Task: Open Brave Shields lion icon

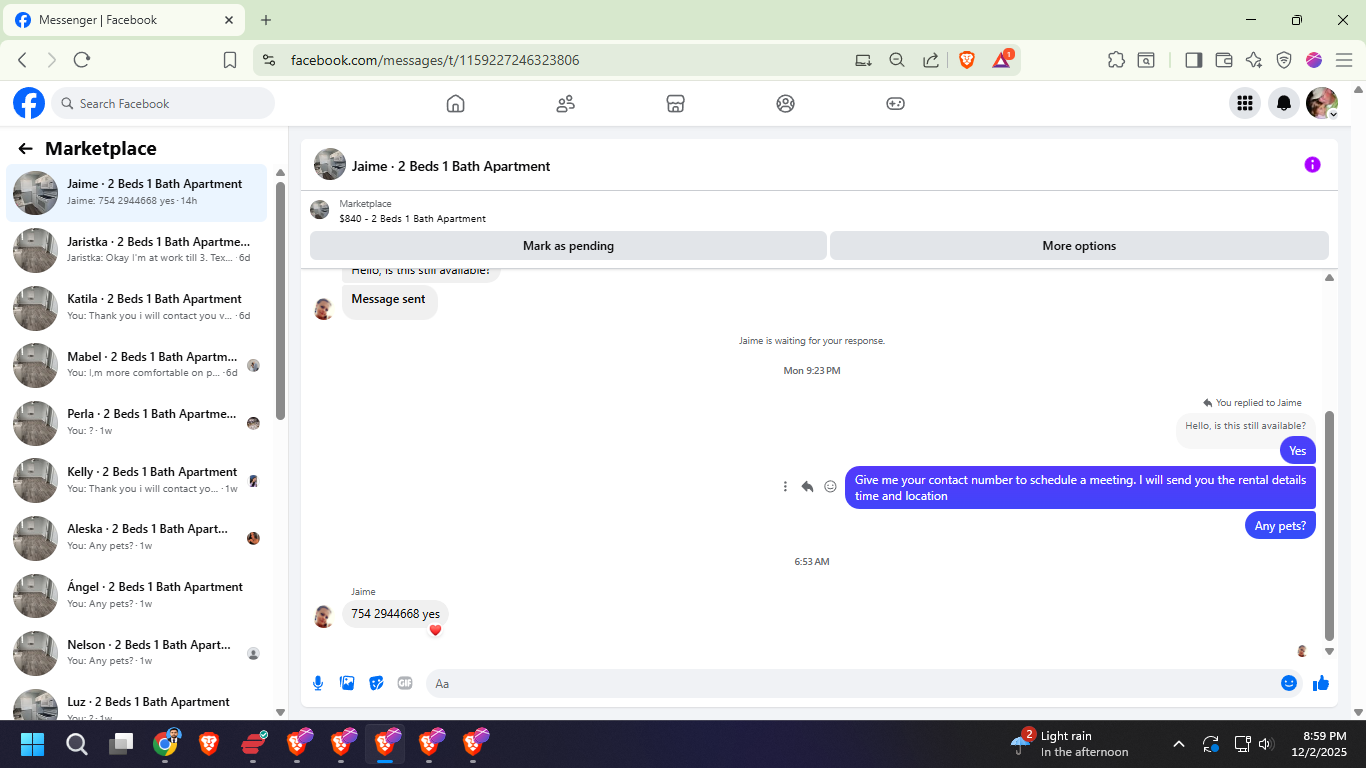Action: 967,60
